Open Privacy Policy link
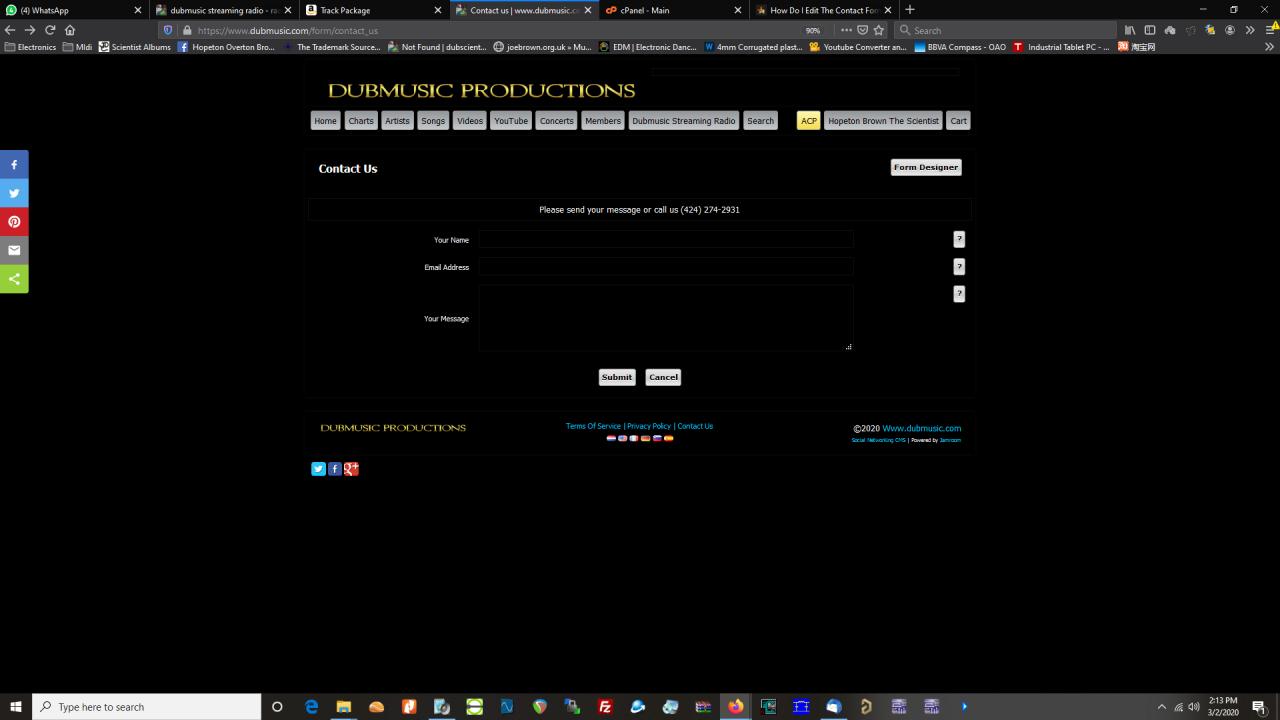This screenshot has width=1280, height=720. [649, 426]
